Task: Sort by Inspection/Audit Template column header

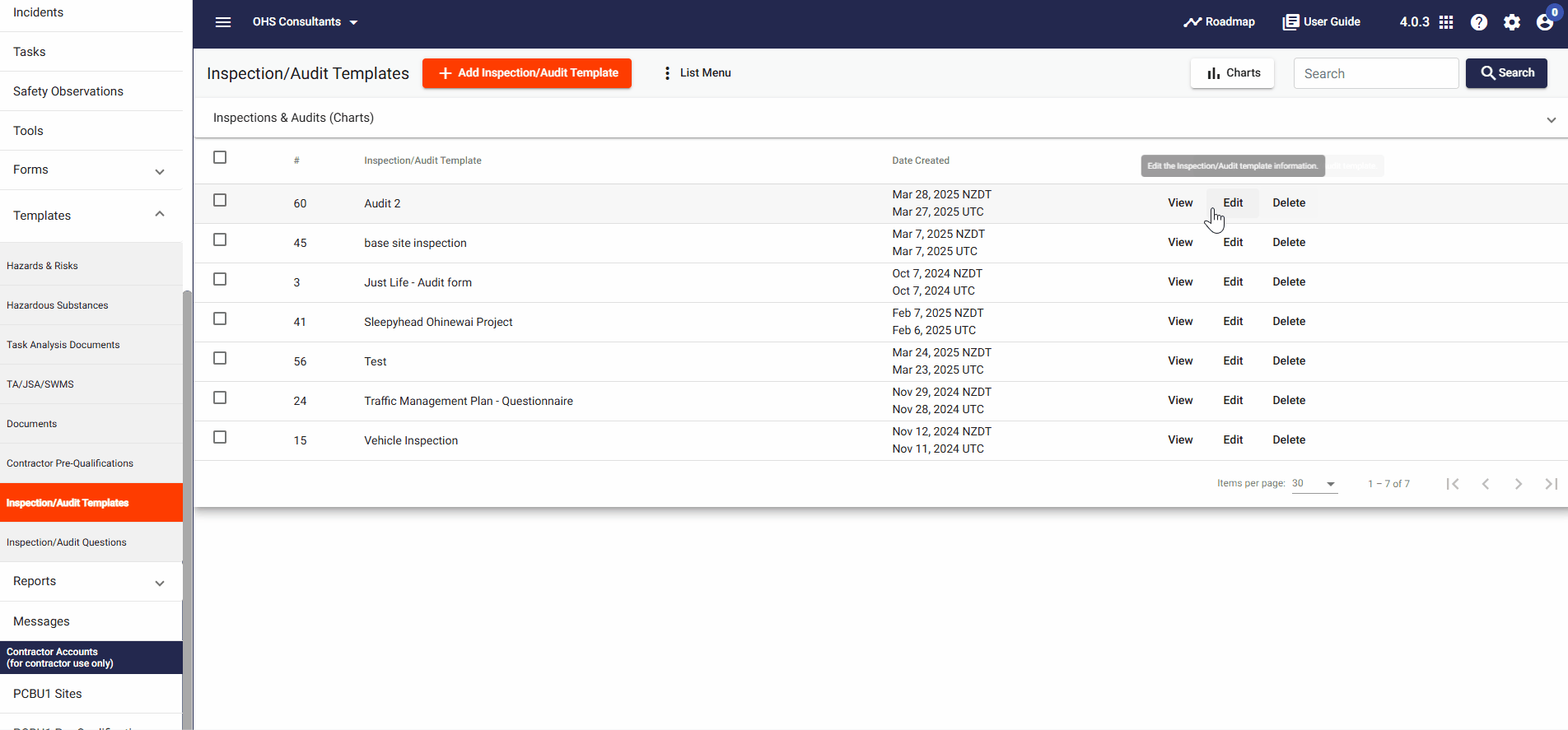Action: point(422,160)
